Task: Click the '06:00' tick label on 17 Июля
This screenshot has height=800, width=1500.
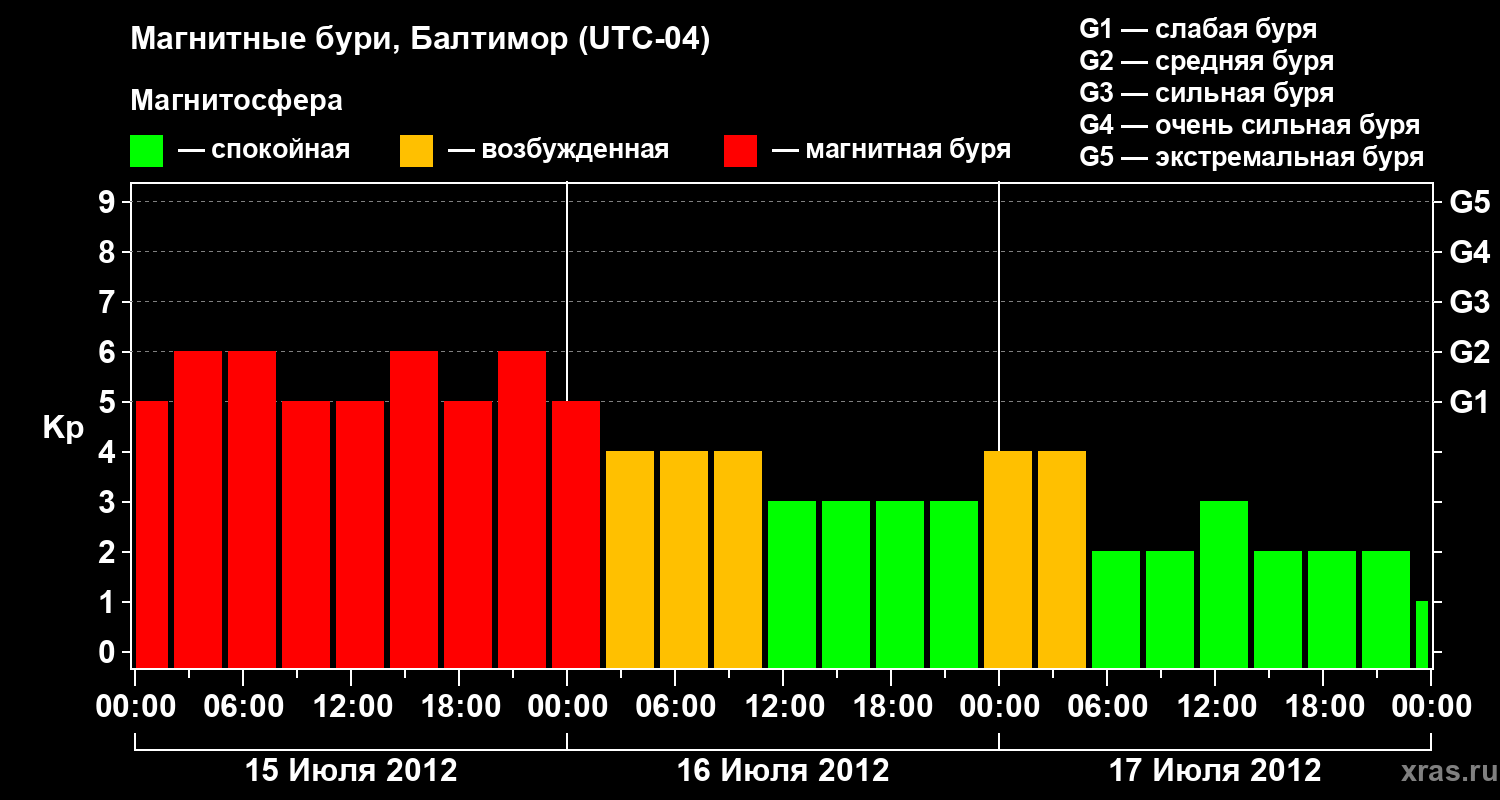Action: (x=1107, y=707)
